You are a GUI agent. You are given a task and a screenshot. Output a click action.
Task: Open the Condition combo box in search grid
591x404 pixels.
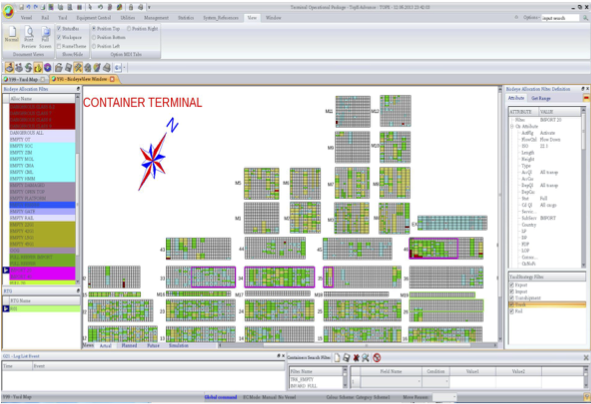click(x=436, y=382)
